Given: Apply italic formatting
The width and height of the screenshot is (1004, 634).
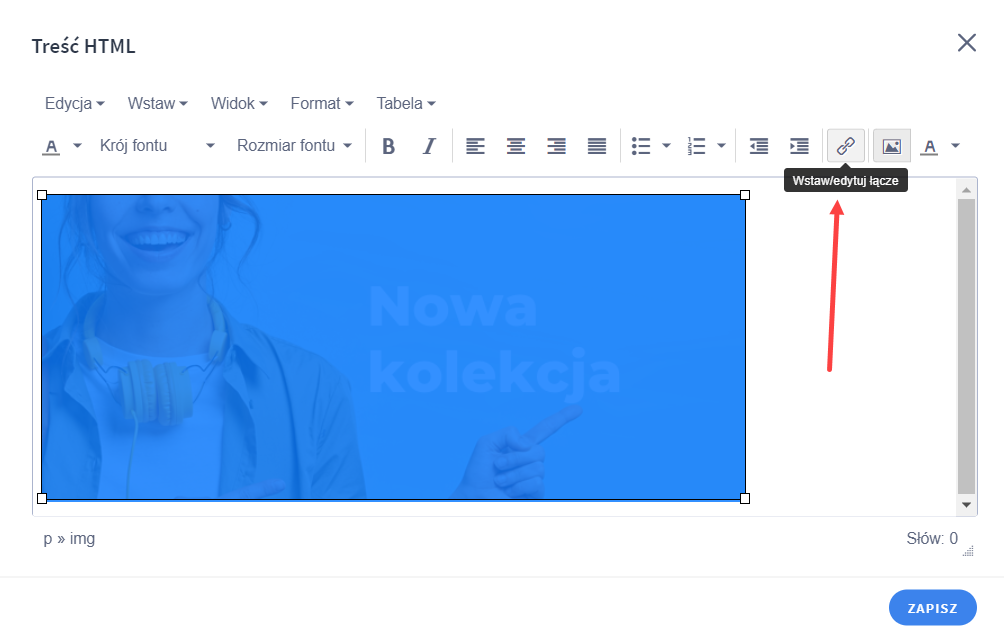Looking at the screenshot, I should (428, 145).
